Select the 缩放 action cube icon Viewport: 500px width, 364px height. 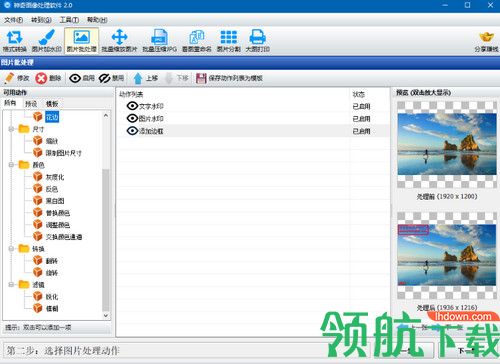tap(38, 141)
